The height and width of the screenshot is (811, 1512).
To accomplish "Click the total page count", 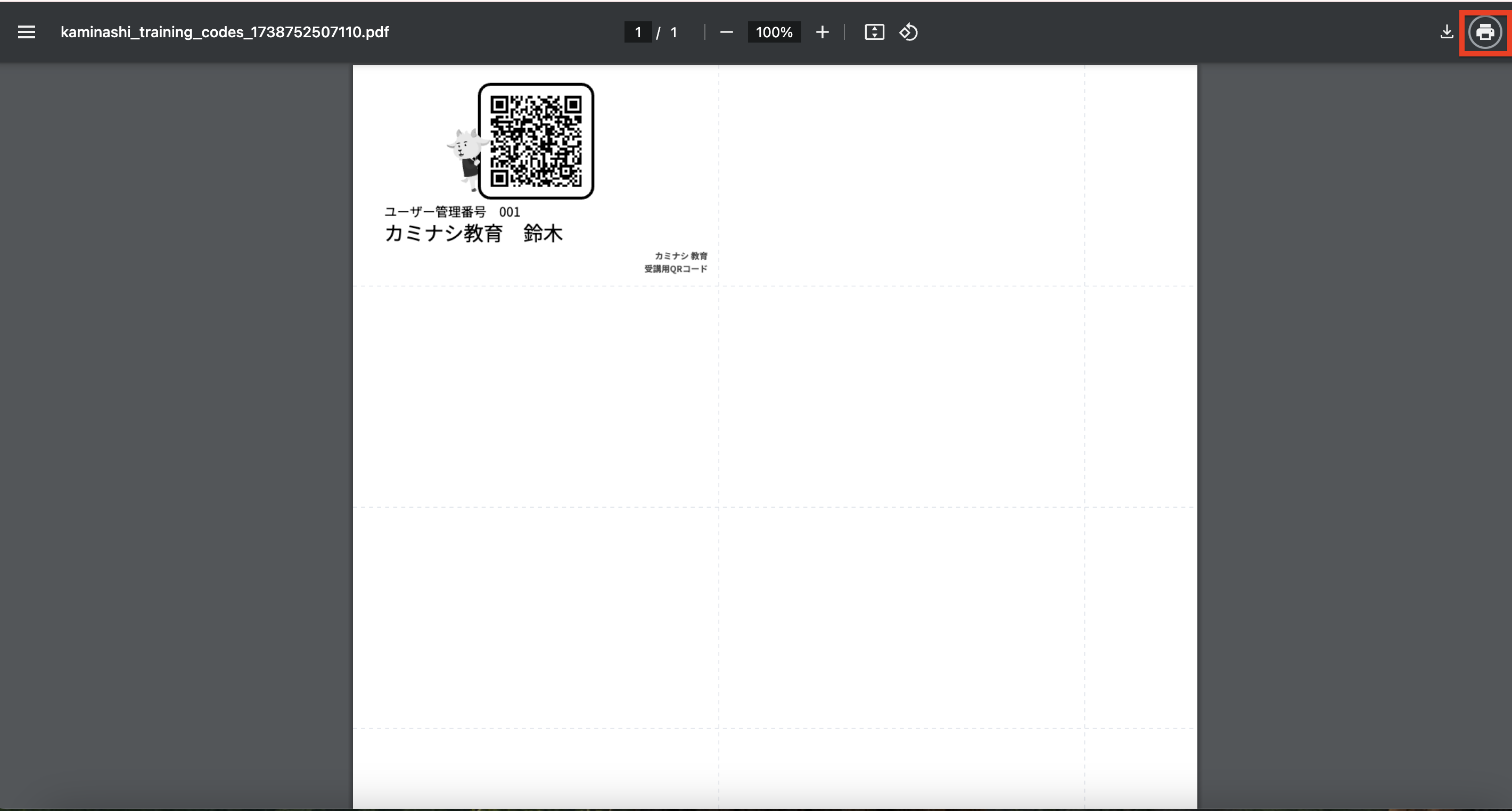I will [674, 32].
